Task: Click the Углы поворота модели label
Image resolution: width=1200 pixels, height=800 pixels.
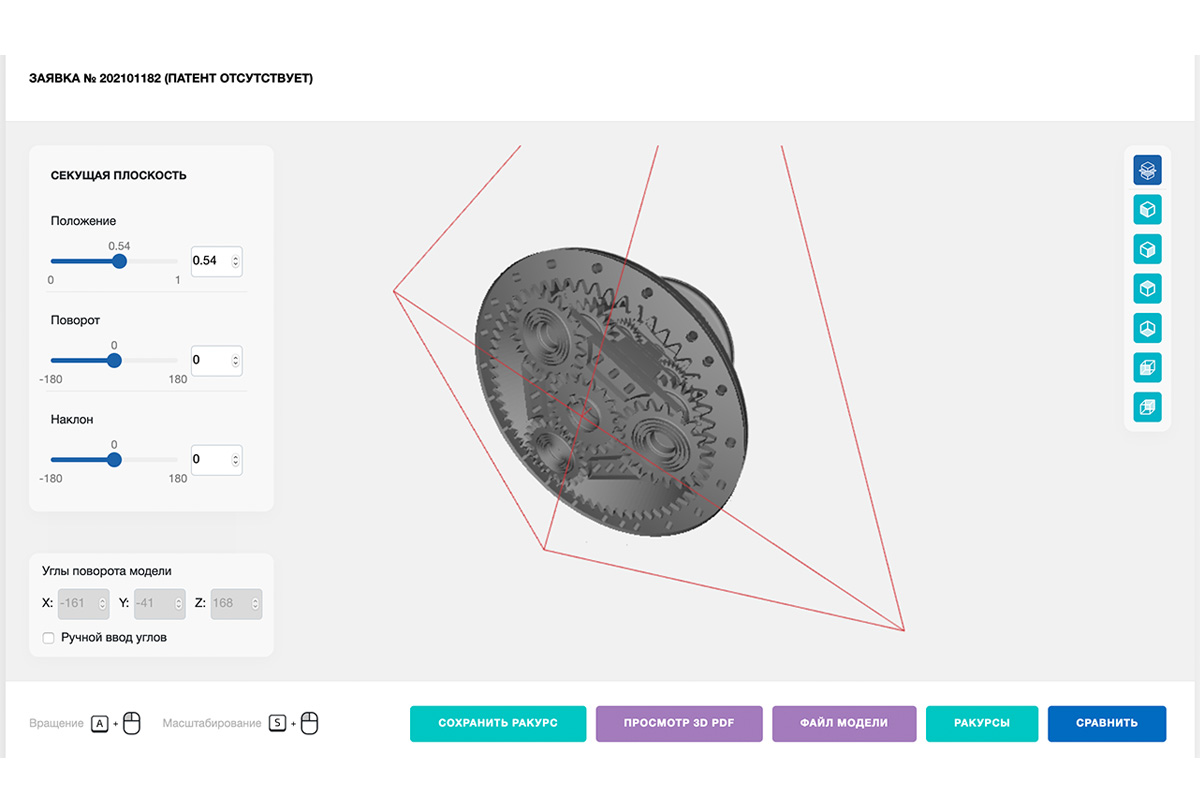Action: coord(107,571)
